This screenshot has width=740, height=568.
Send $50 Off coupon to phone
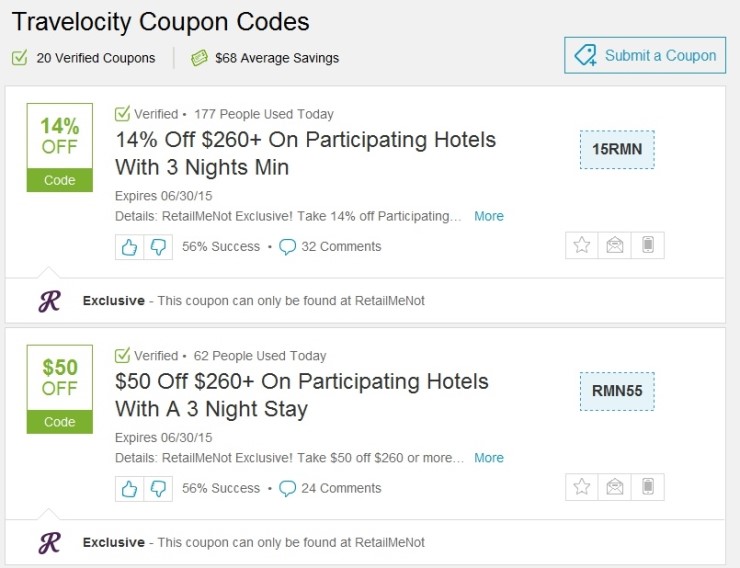[648, 487]
